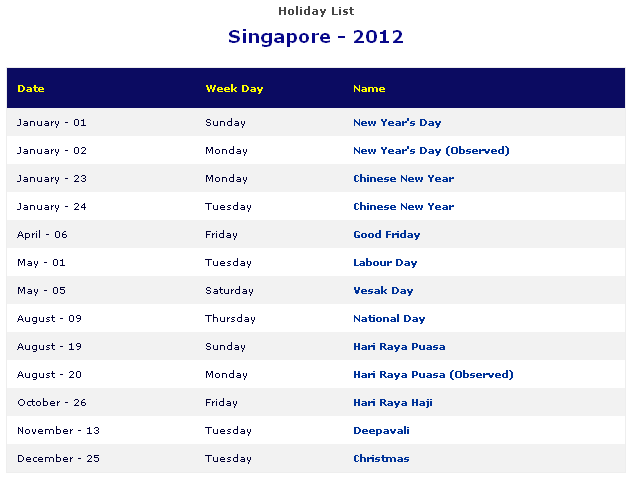Select the 'August - 09' date cell

(49, 318)
